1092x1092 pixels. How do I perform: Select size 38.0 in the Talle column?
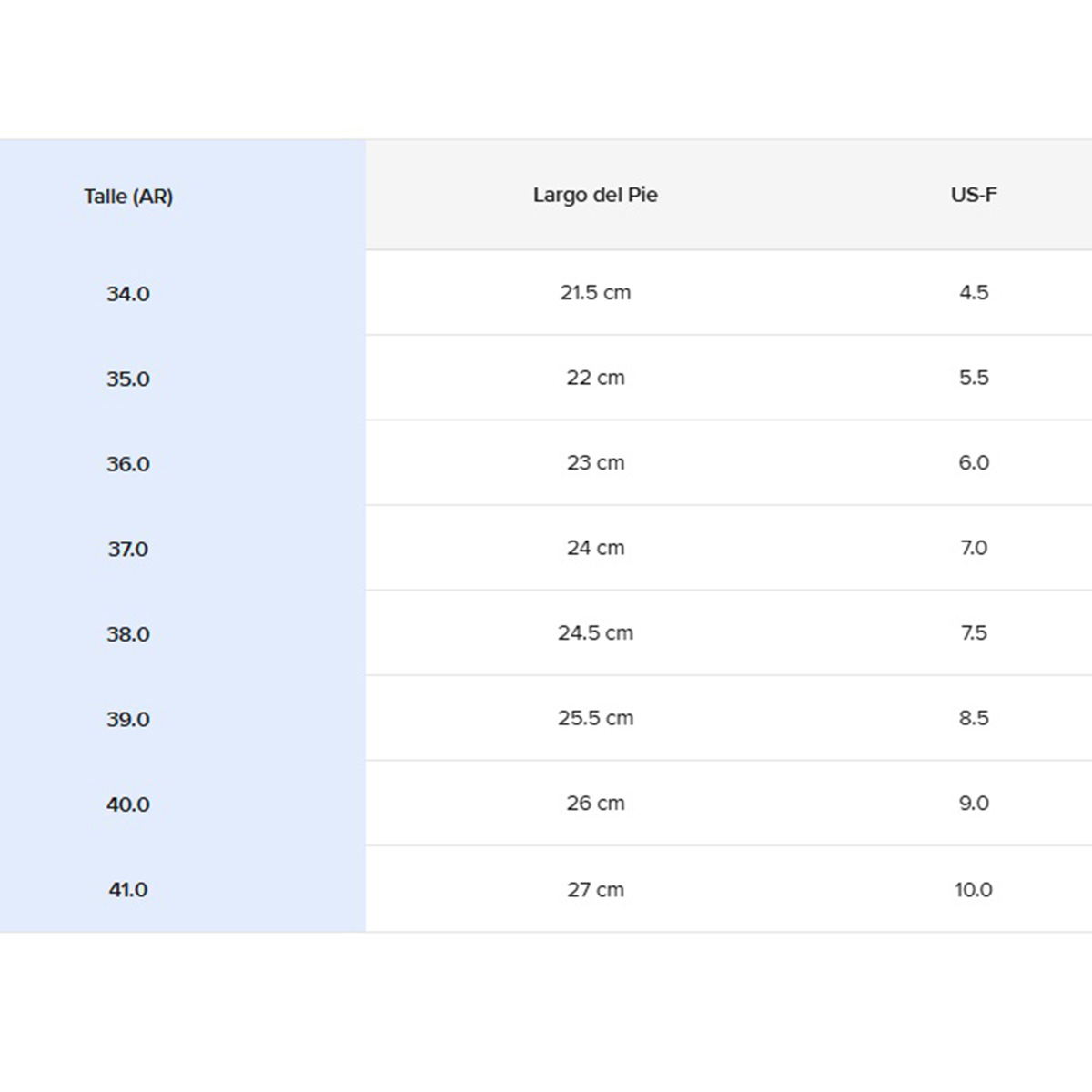coord(128,634)
